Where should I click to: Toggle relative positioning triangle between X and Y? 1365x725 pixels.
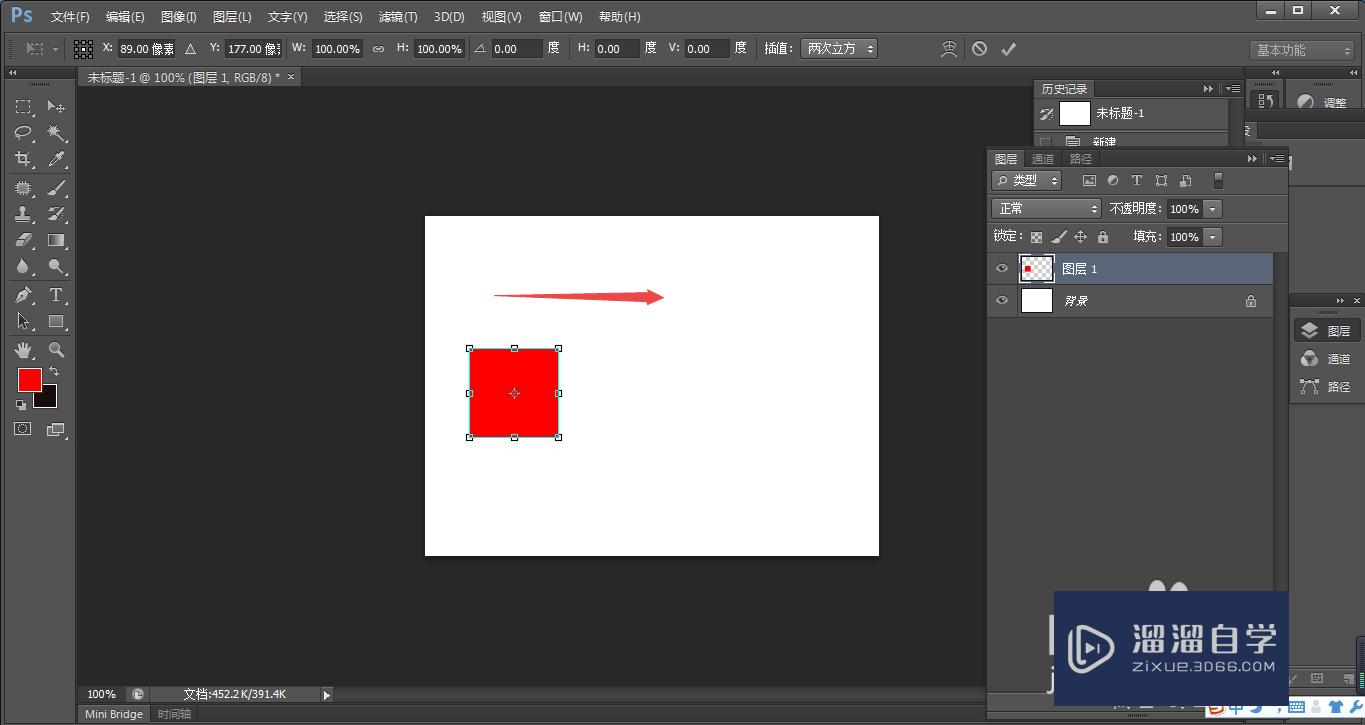[x=190, y=48]
